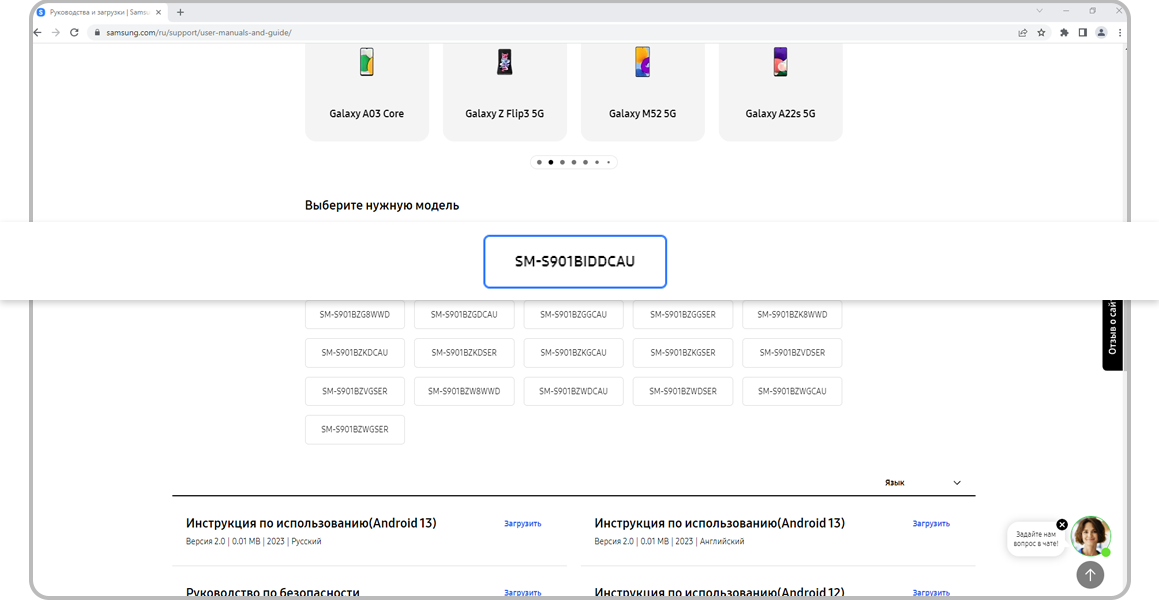This screenshot has height=600, width=1159.
Task: Choose model SM-S901BZGDCAU
Action: [x=464, y=314]
